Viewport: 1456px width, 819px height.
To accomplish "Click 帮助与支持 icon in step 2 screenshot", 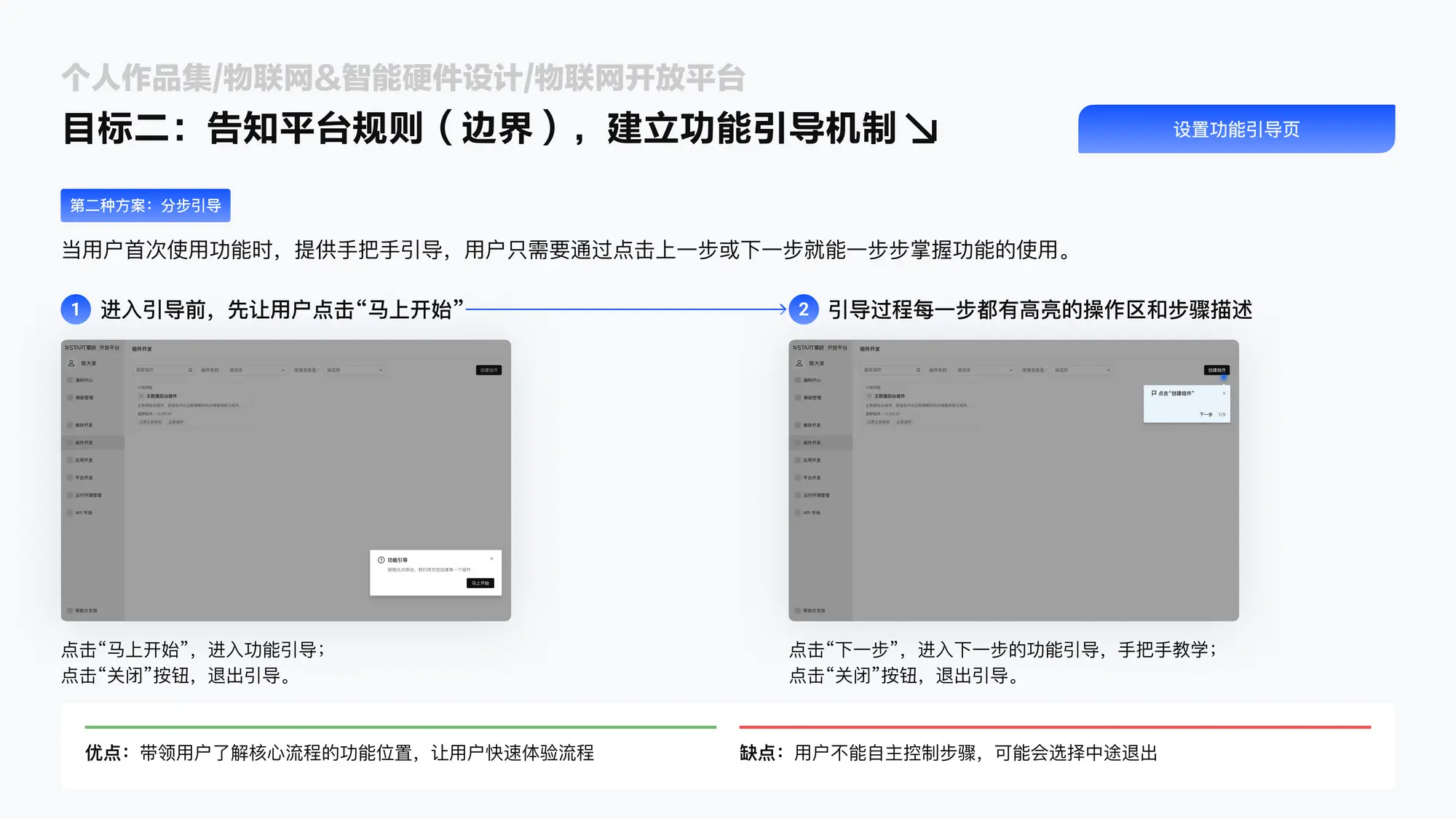I will pos(799,611).
